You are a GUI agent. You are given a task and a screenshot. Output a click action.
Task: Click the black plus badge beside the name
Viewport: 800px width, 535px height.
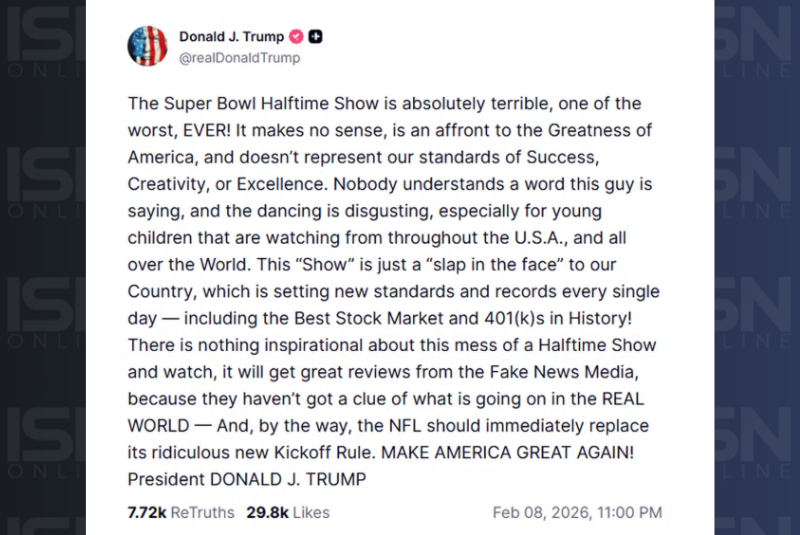[x=316, y=38]
